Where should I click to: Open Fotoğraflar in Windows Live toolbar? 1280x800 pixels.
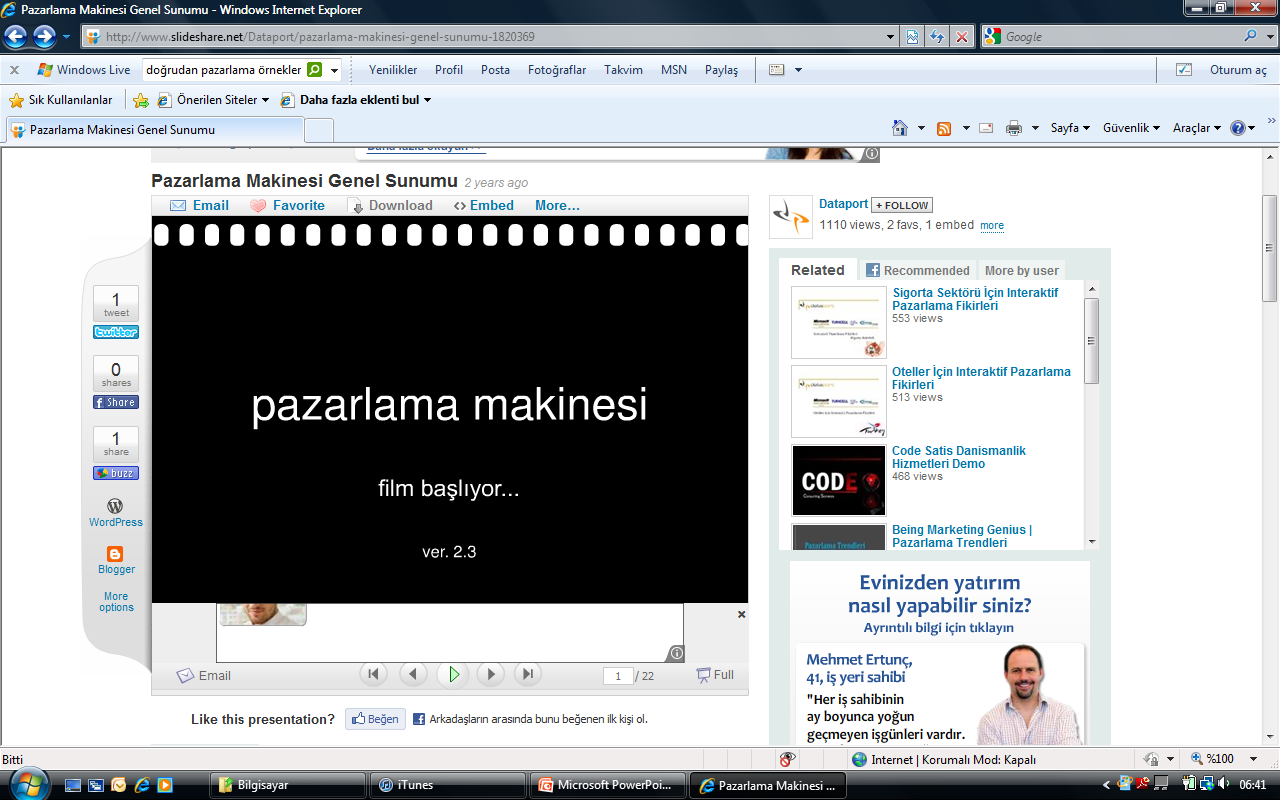pos(557,70)
